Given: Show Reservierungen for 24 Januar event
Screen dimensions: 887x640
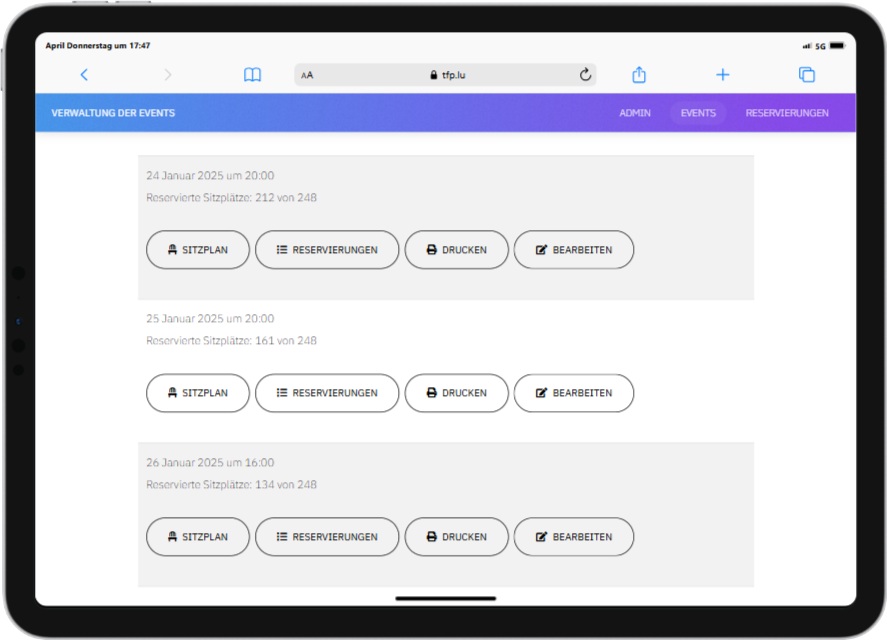Looking at the screenshot, I should click(327, 250).
